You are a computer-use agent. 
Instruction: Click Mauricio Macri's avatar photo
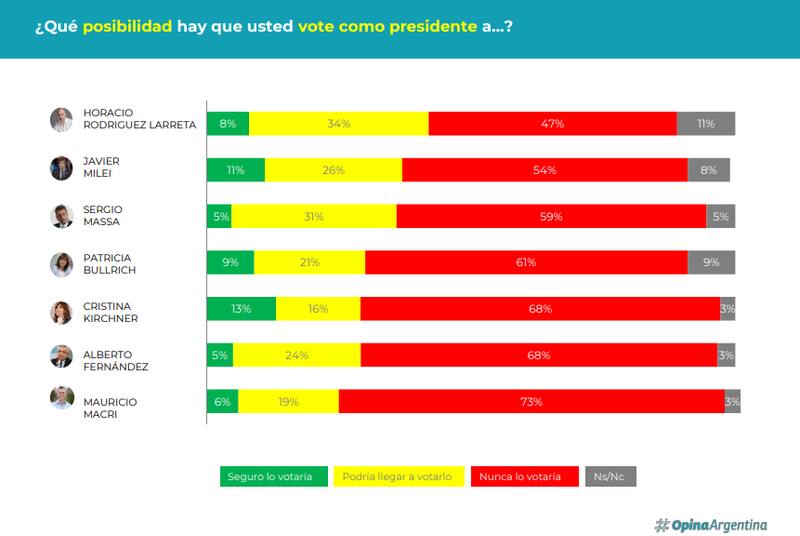pos(62,399)
